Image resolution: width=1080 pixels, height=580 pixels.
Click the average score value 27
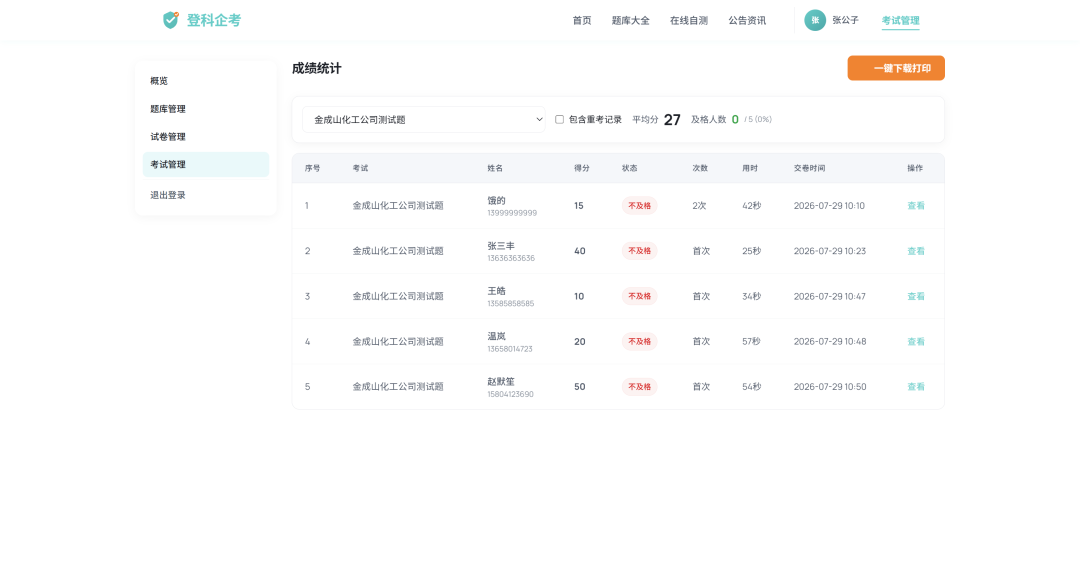click(x=672, y=120)
